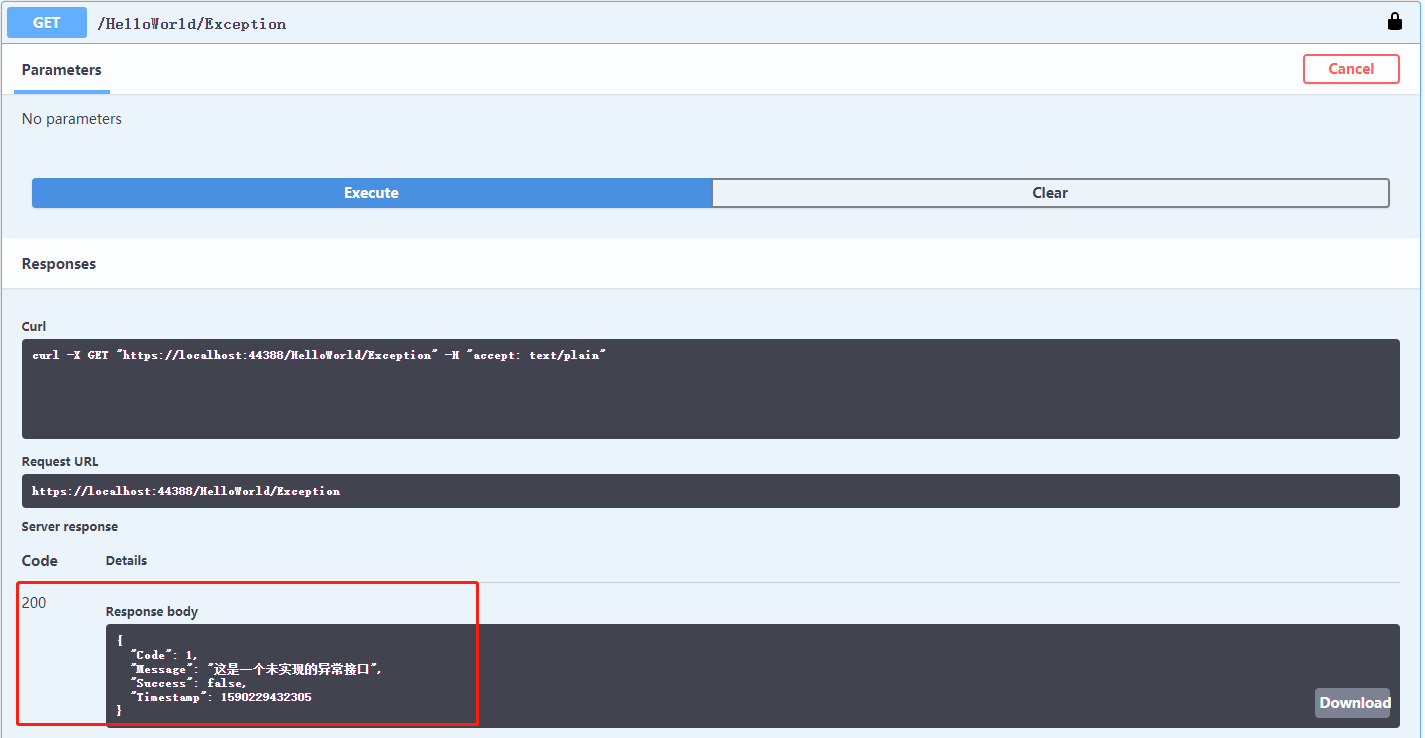
Task: Click the Details column header
Action: click(x=126, y=560)
